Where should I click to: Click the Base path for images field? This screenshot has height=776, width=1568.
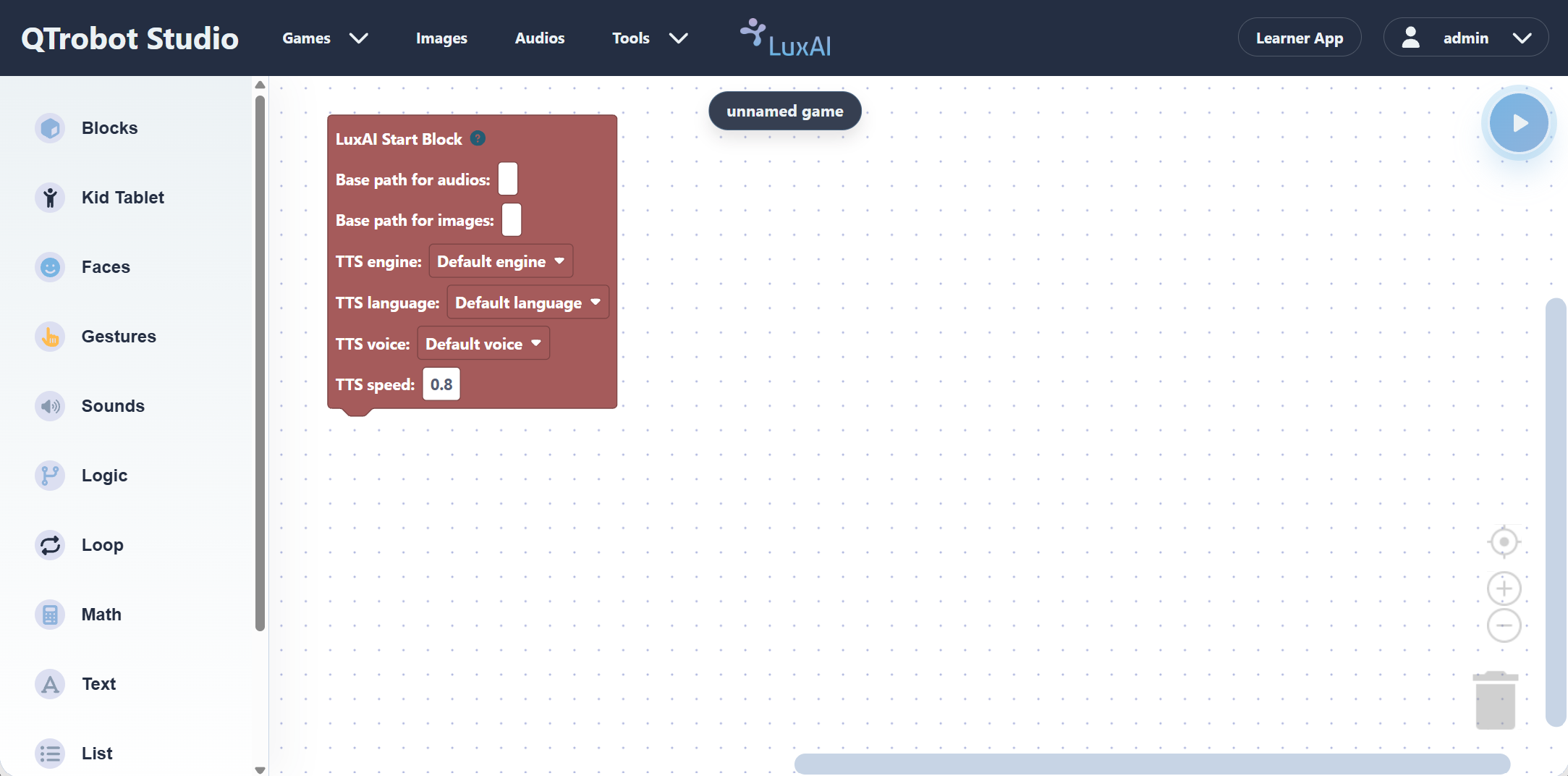(512, 219)
